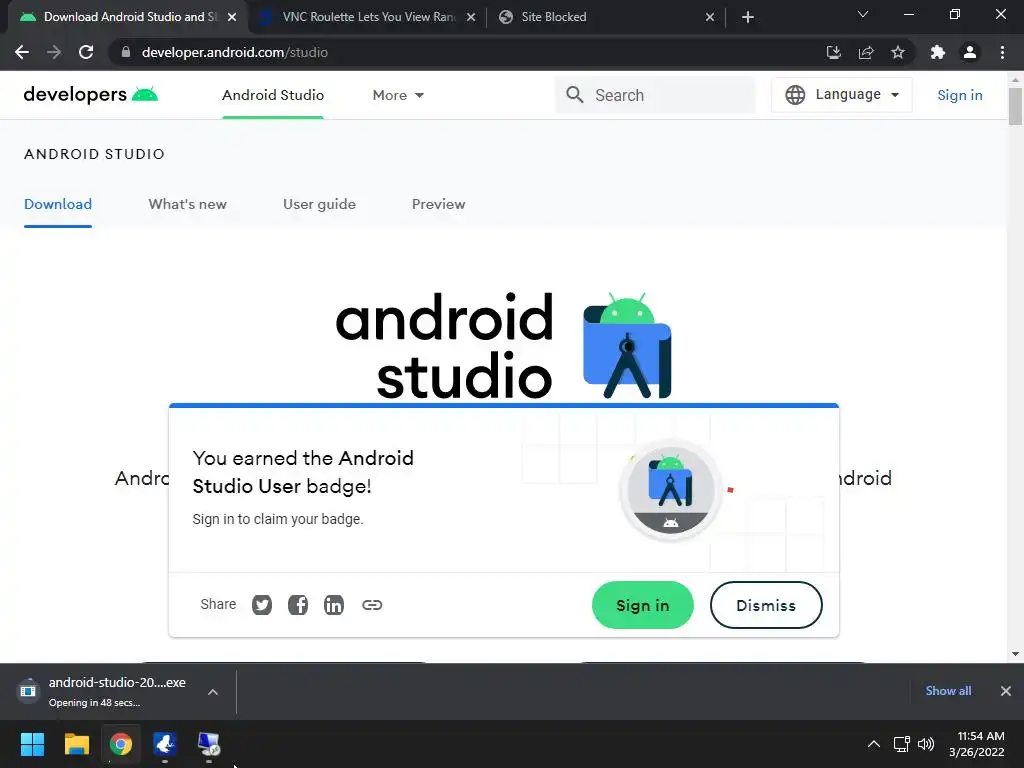Image resolution: width=1024 pixels, height=768 pixels.
Task: Open the What's new tab
Action: (187, 204)
